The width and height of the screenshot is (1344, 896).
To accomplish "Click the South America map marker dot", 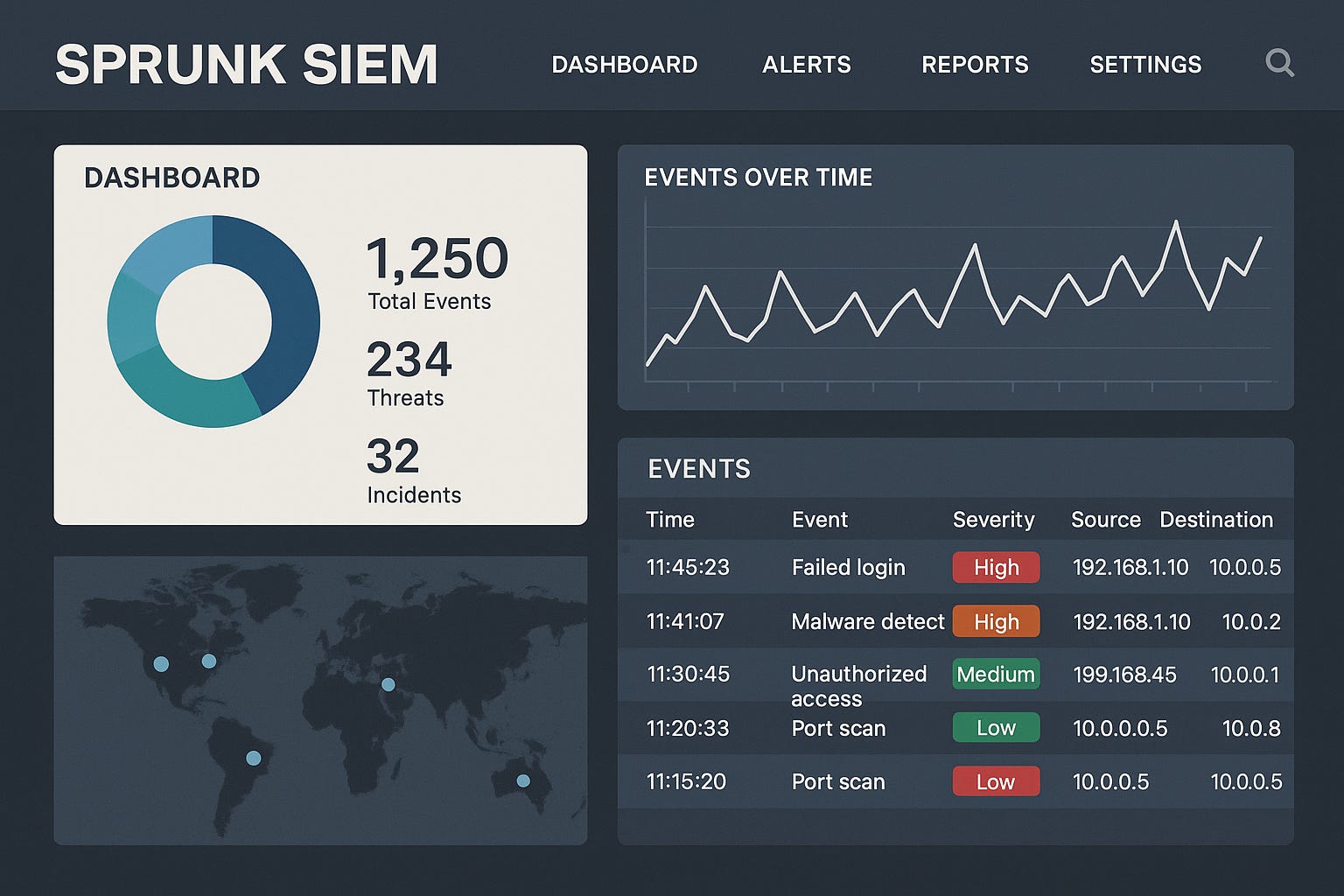I will point(254,758).
